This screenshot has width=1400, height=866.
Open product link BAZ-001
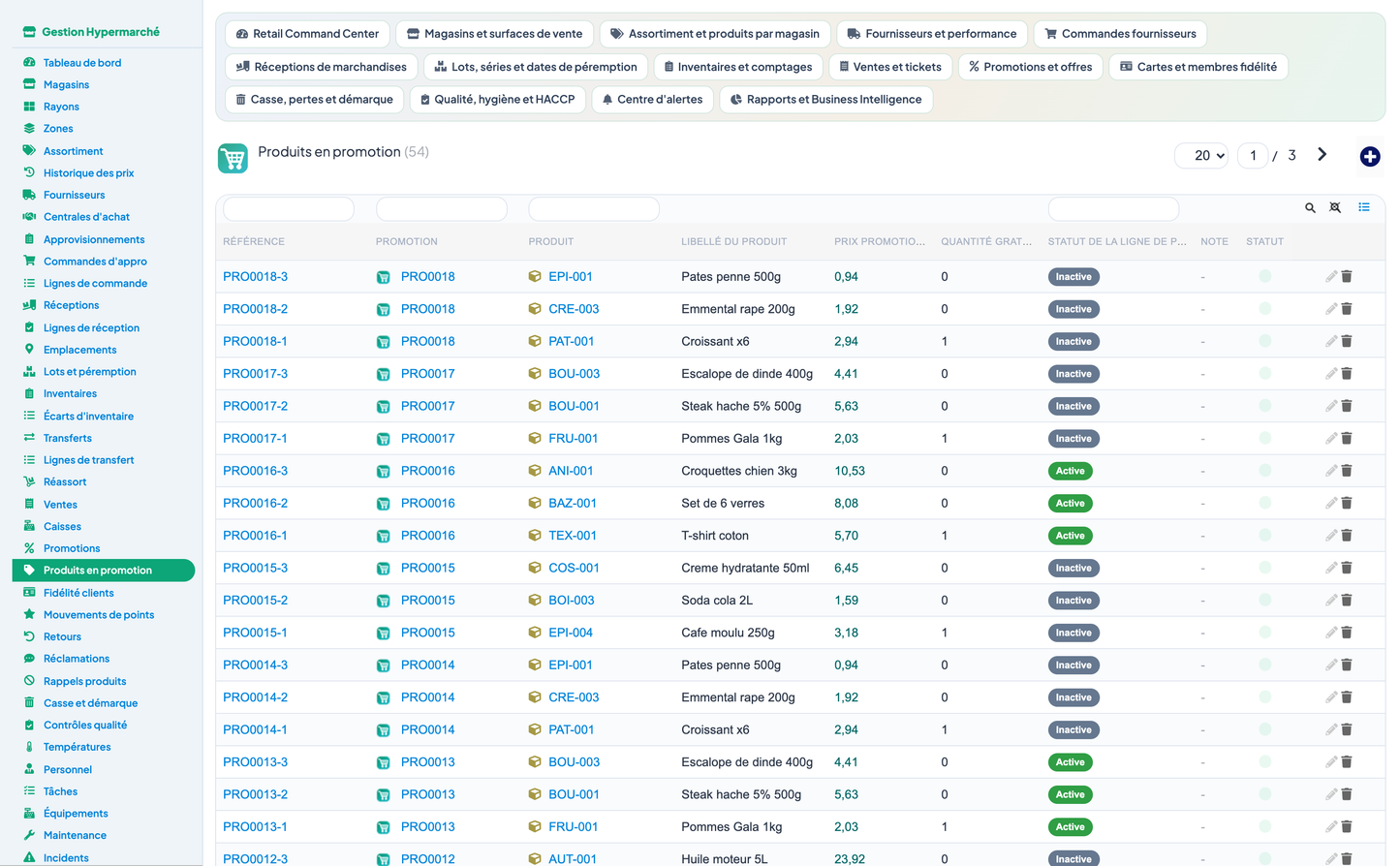573,504
